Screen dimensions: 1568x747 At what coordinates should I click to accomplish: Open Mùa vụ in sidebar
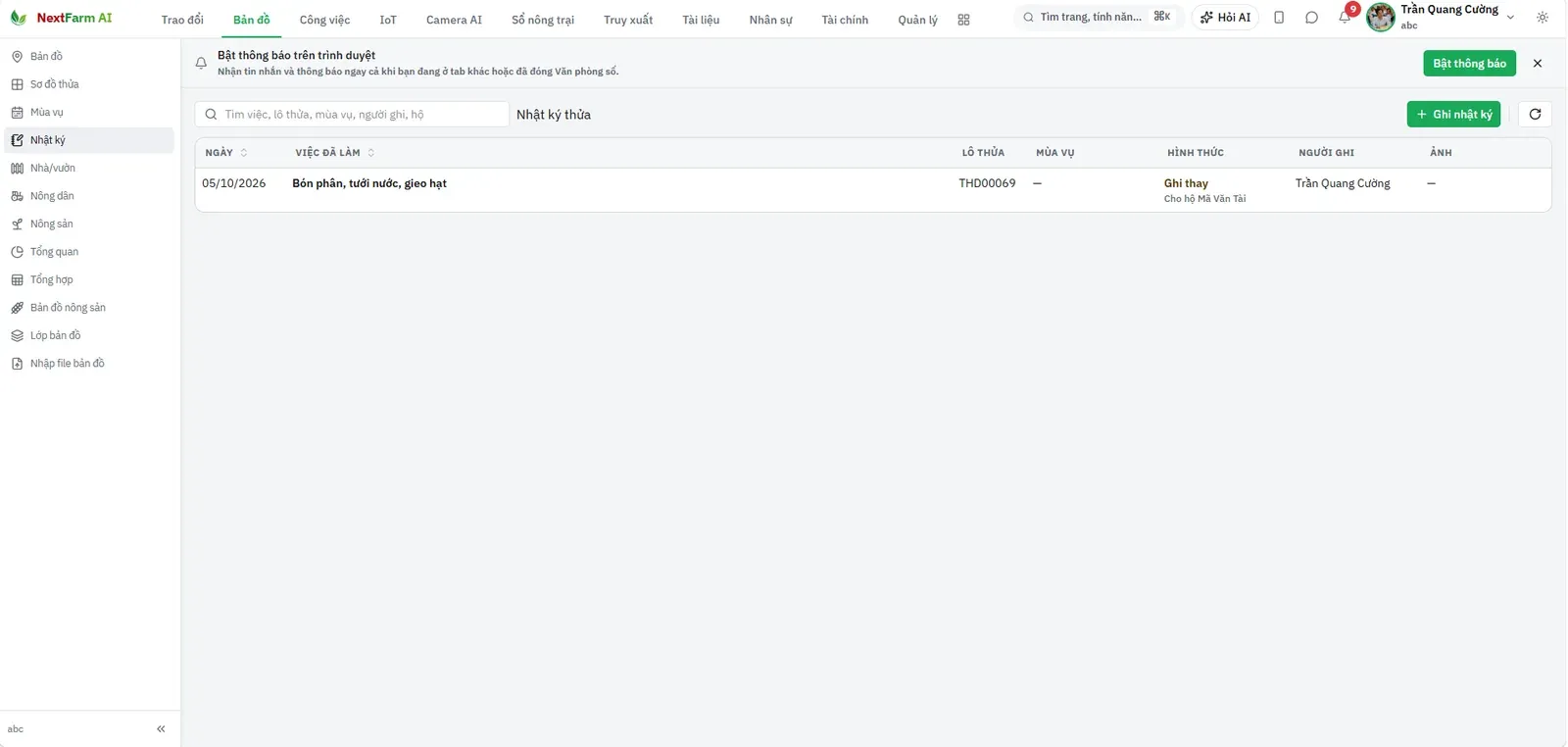coord(89,113)
